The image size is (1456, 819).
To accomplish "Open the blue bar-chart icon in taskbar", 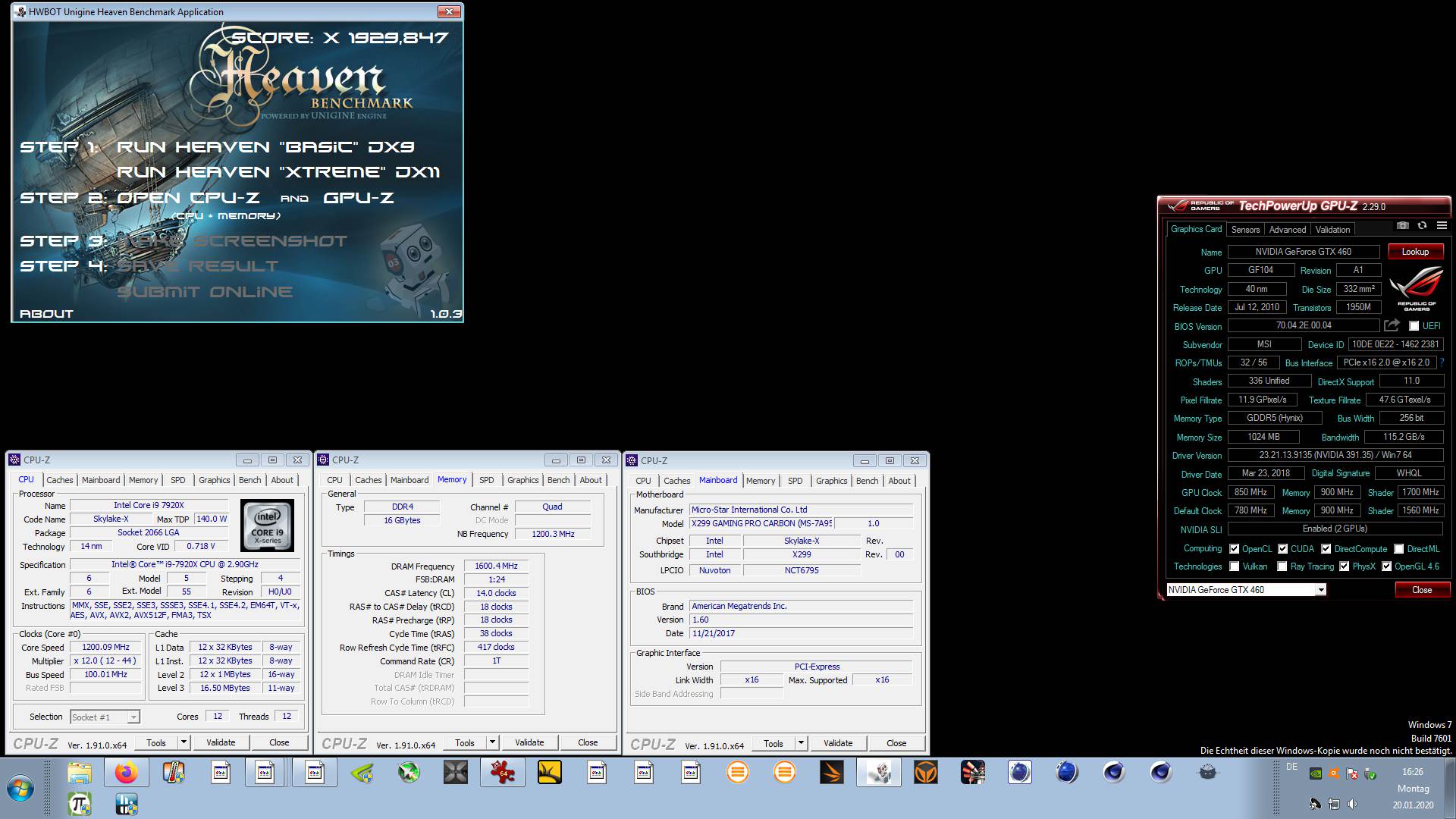I will [x=127, y=804].
